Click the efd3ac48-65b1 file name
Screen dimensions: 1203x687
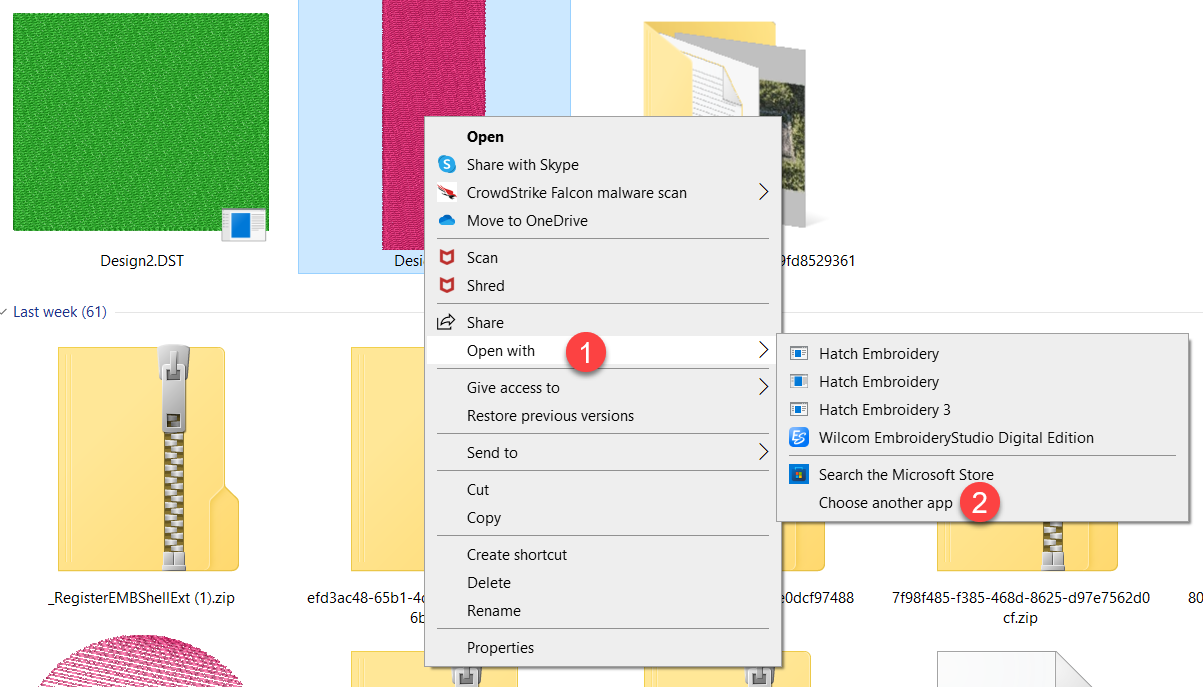tap(365, 608)
